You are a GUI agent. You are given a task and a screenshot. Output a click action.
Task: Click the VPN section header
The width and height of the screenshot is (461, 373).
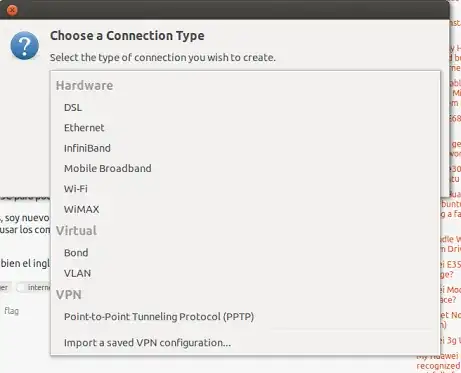pyautogui.click(x=69, y=295)
